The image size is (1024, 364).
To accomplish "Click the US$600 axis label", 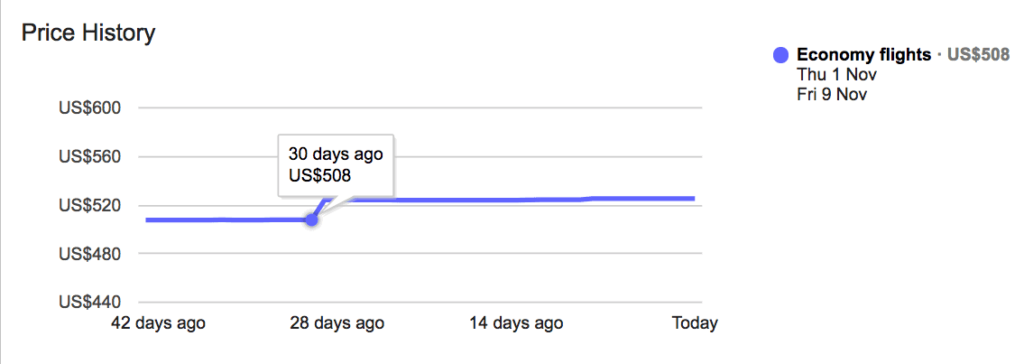I will [x=90, y=108].
